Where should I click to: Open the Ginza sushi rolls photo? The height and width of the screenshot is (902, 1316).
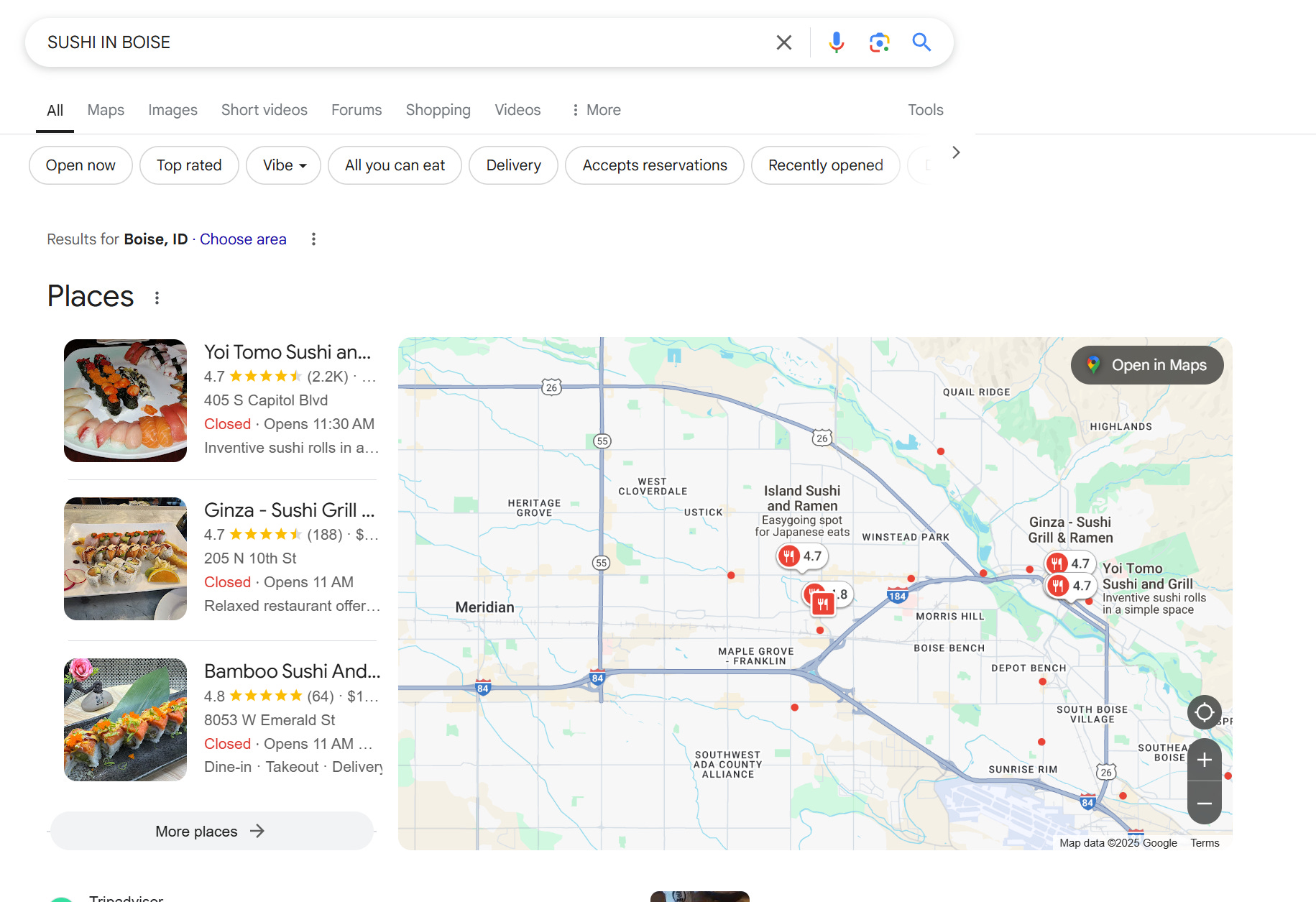pos(125,558)
